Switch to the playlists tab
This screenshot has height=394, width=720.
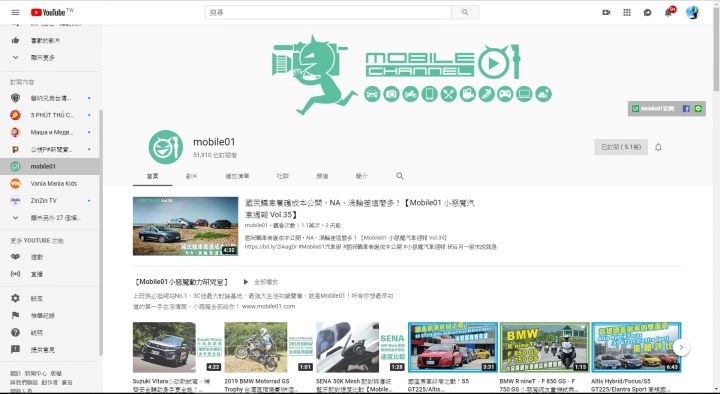coord(237,176)
